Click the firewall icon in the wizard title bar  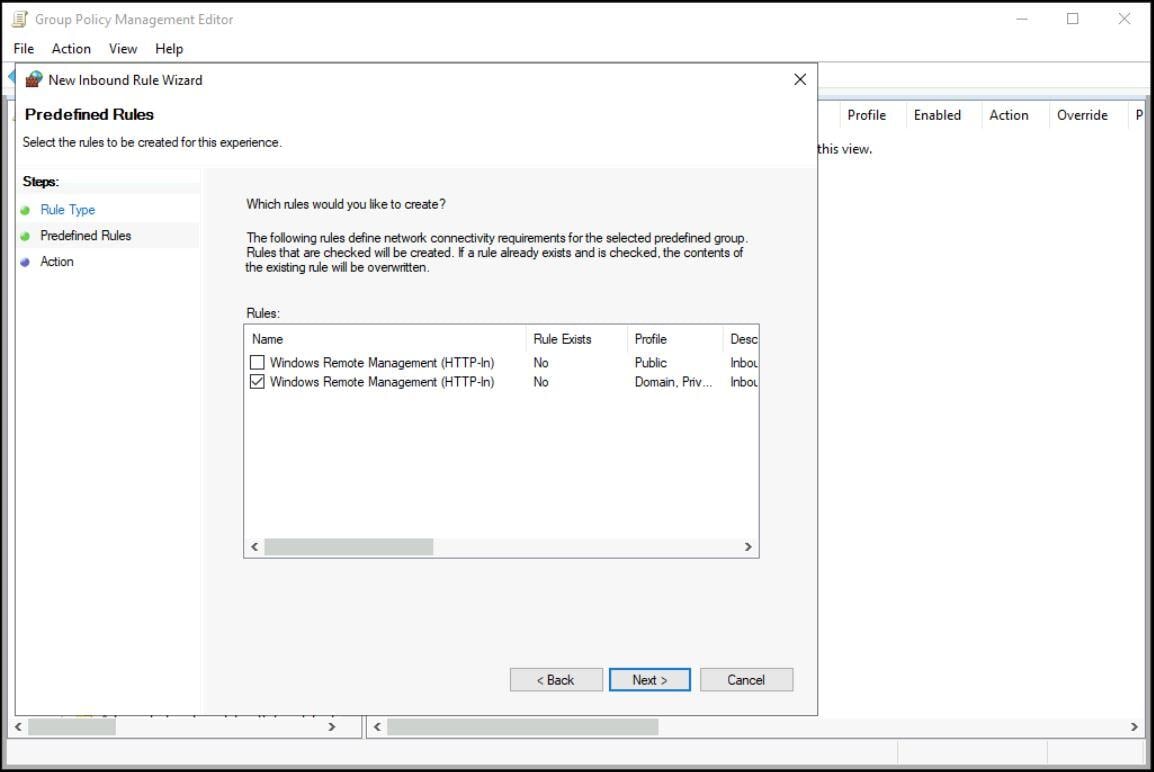[x=34, y=80]
